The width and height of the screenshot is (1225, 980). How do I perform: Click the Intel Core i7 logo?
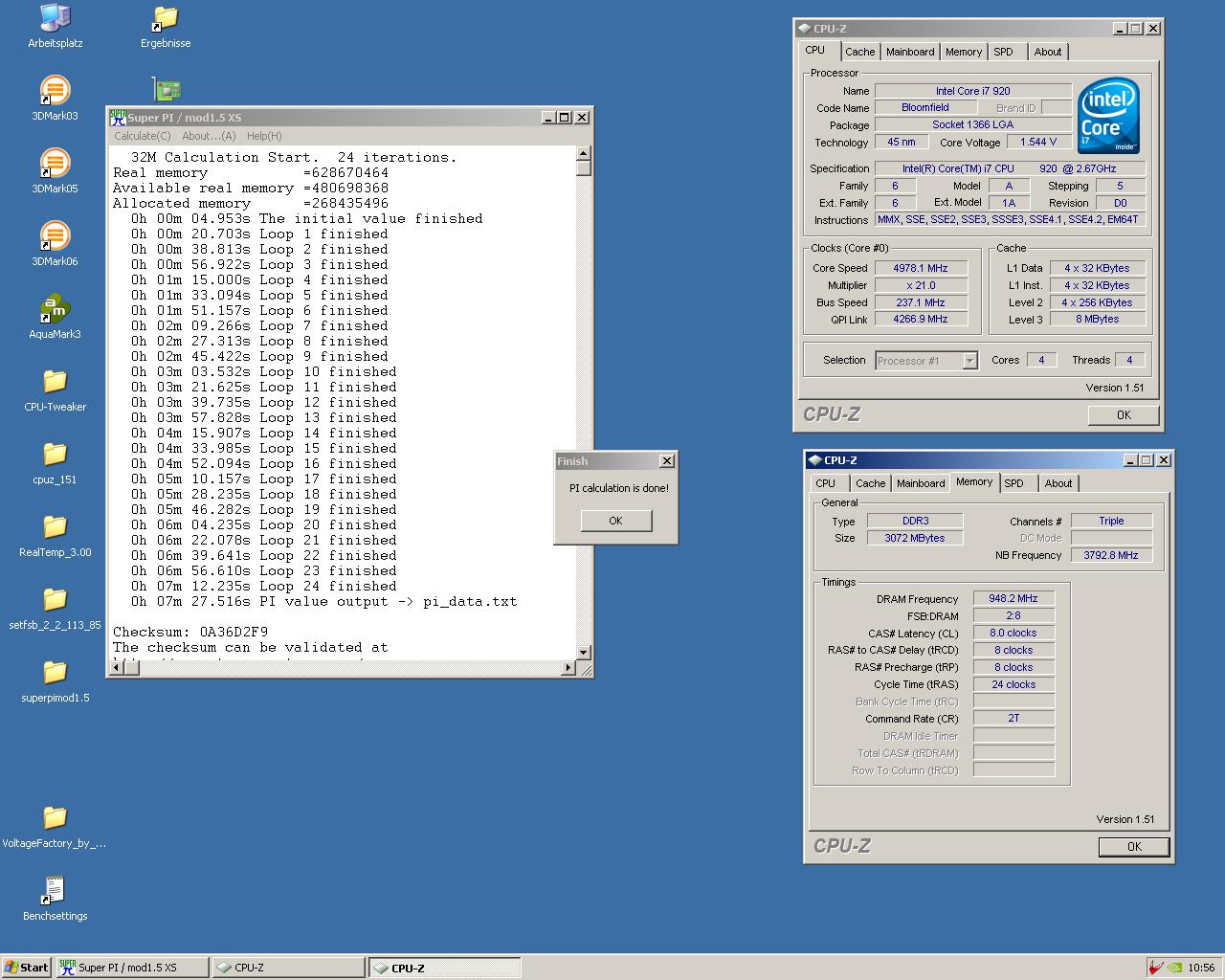(1108, 116)
